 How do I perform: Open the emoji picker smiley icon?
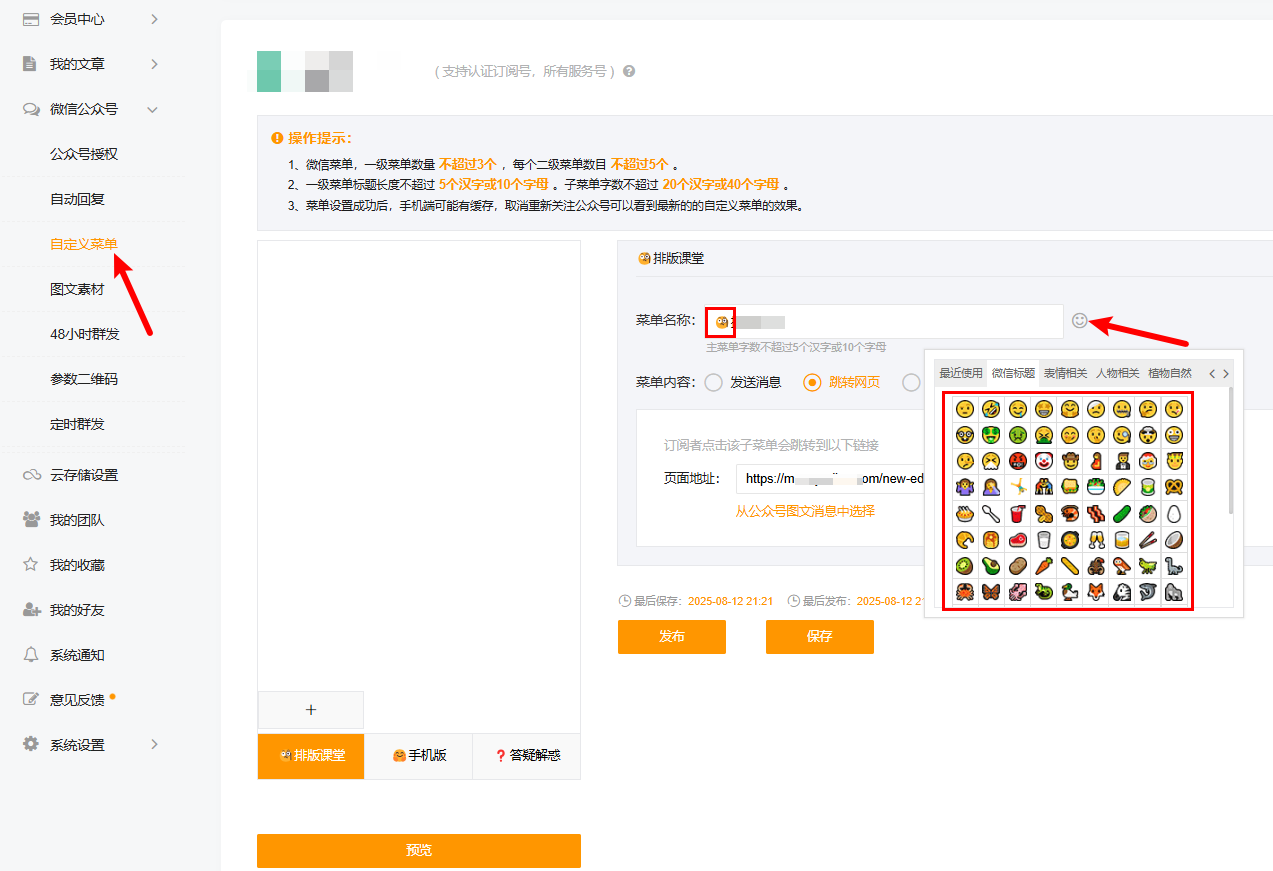[1079, 321]
